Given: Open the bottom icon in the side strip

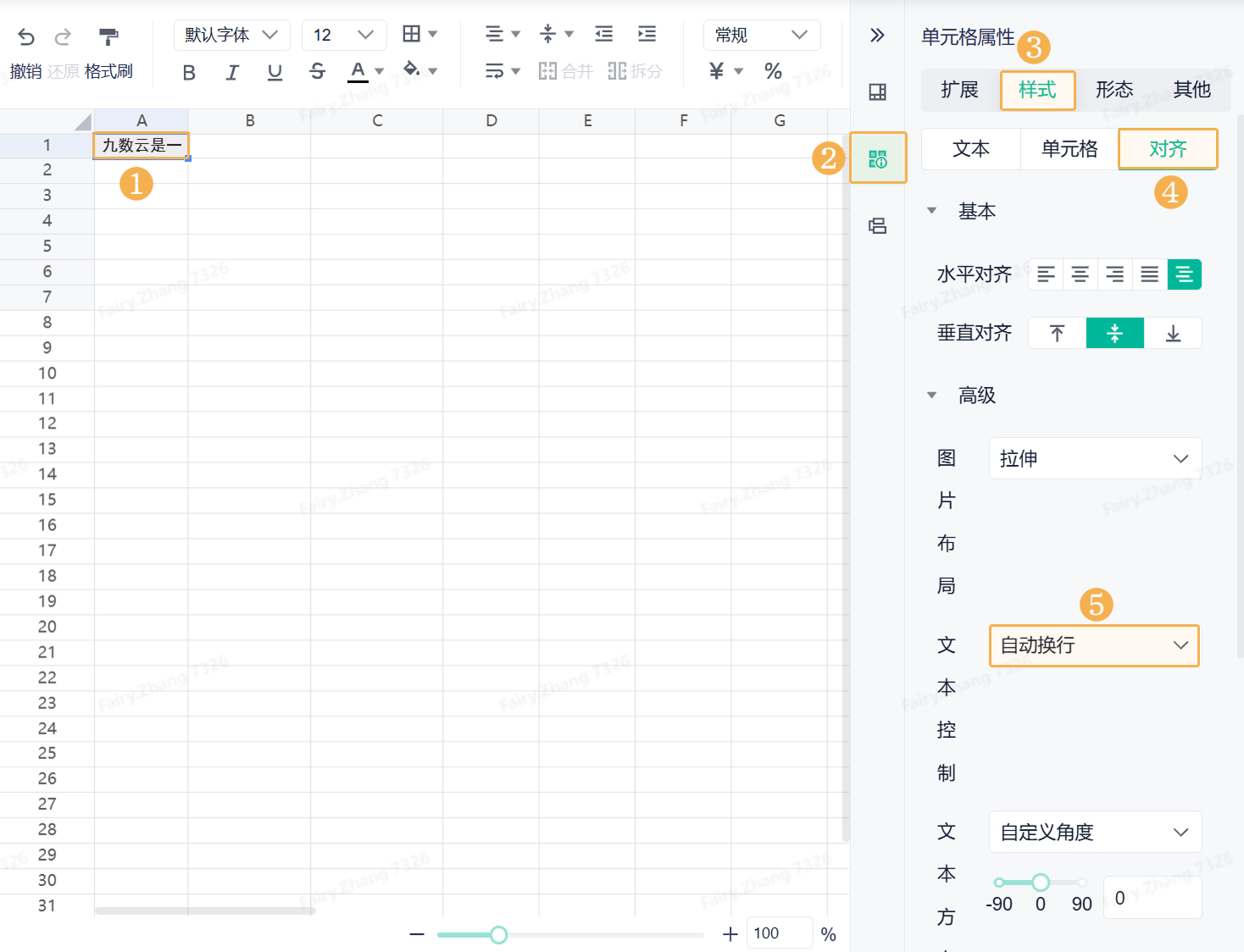Looking at the screenshot, I should (x=878, y=225).
